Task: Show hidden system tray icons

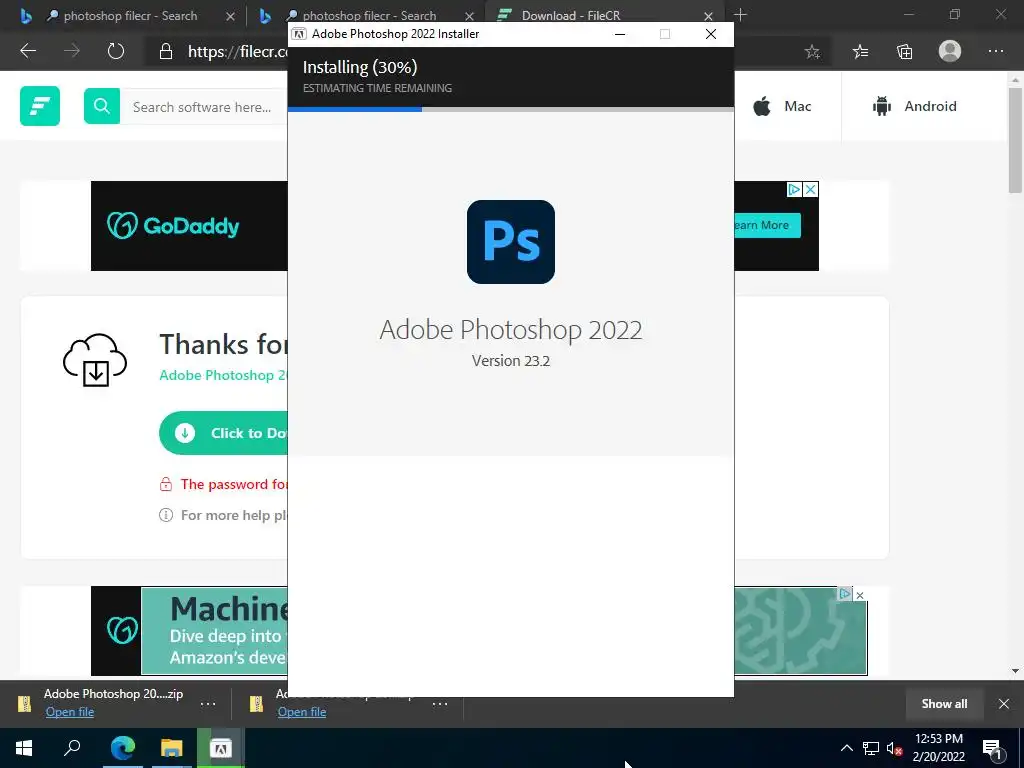Action: (x=846, y=748)
